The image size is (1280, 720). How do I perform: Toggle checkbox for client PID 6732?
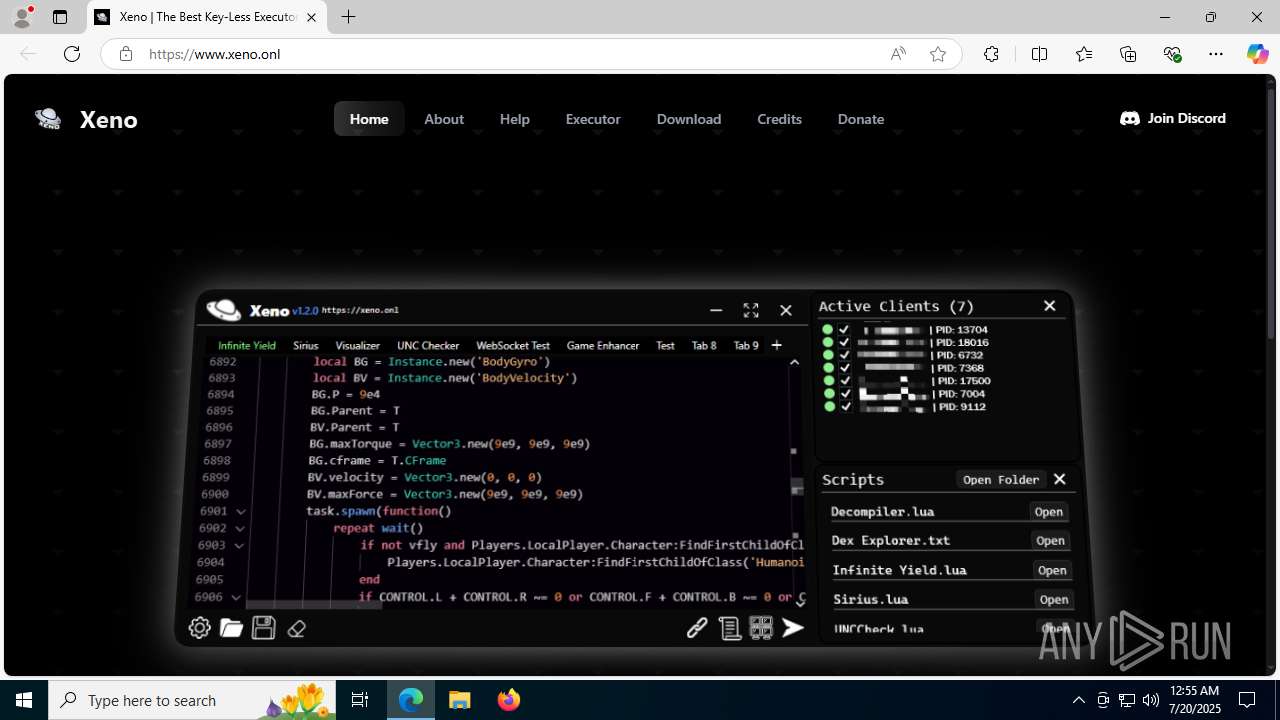[844, 355]
